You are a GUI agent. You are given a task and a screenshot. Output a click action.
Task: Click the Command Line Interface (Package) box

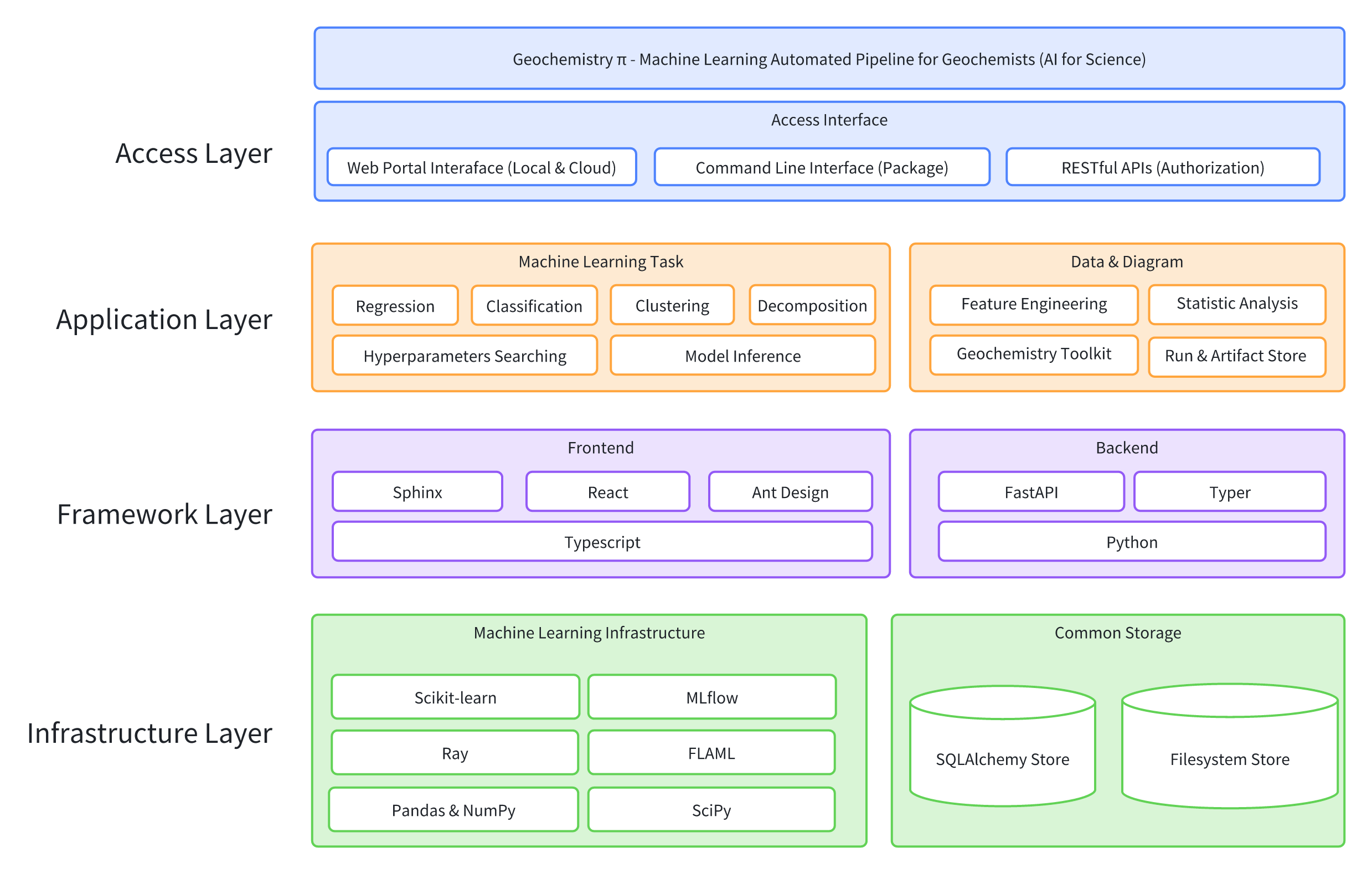point(821,167)
